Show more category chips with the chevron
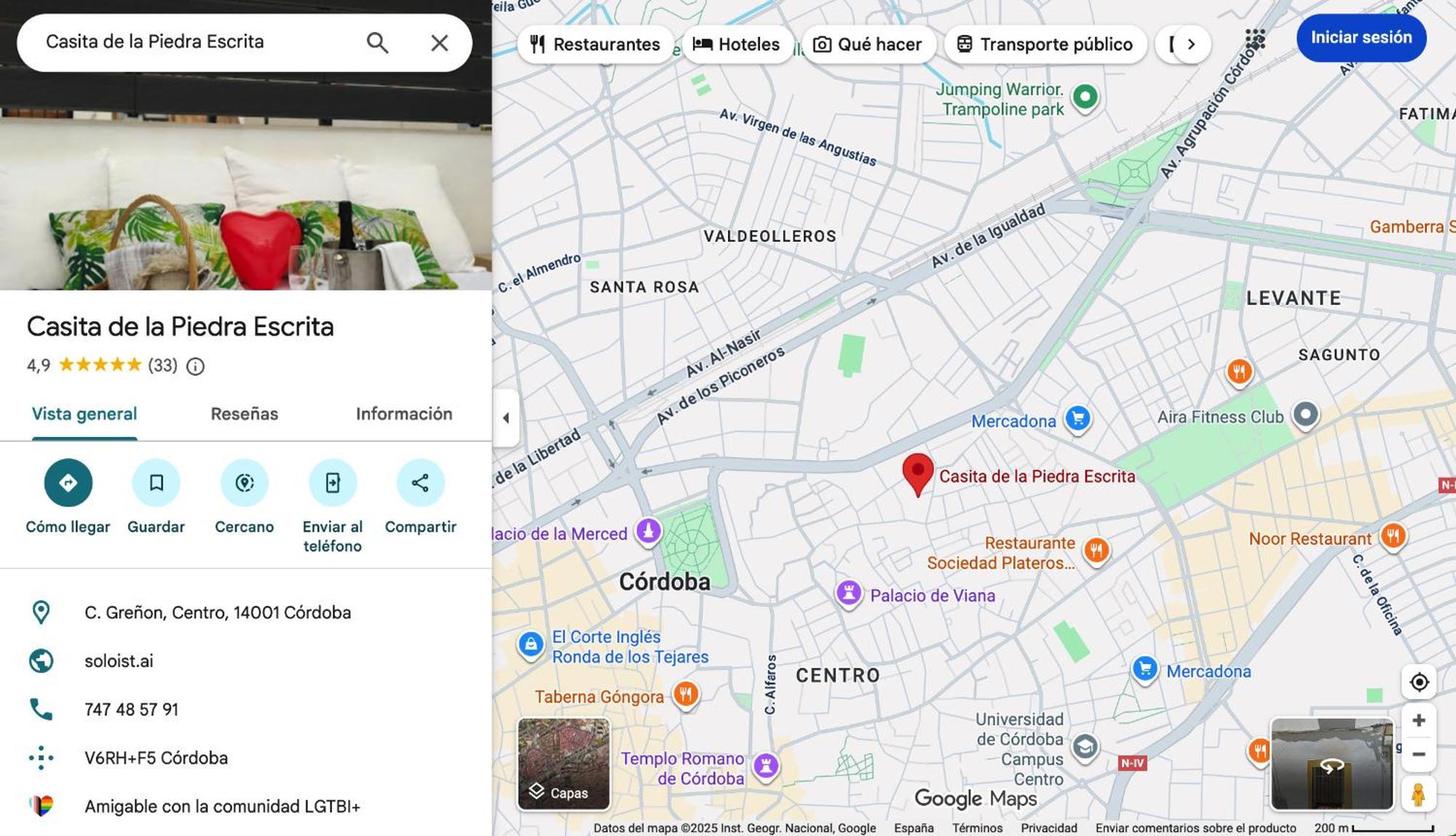Viewport: 1456px width, 836px height. point(1191,44)
